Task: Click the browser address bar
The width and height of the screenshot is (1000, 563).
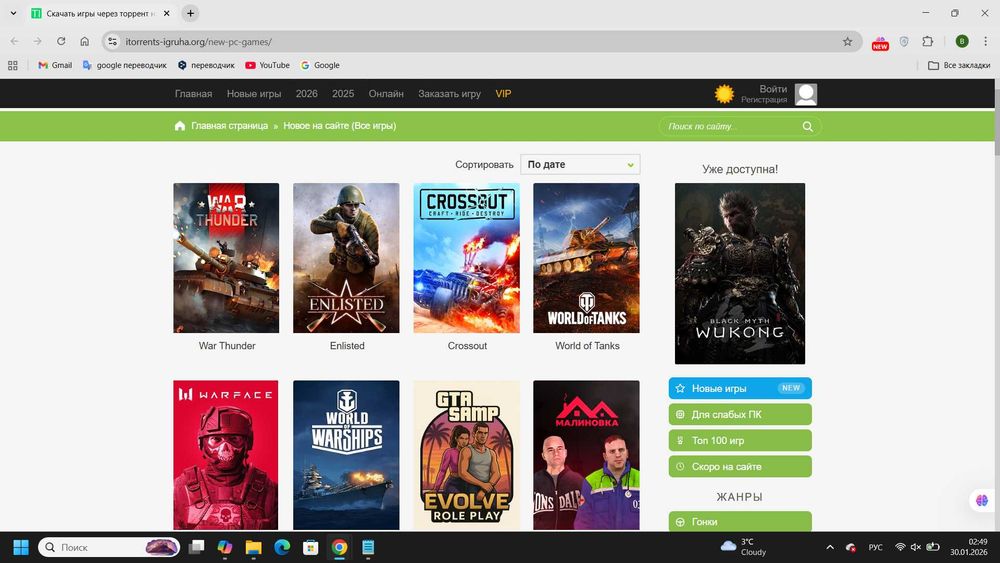Action: 482,41
